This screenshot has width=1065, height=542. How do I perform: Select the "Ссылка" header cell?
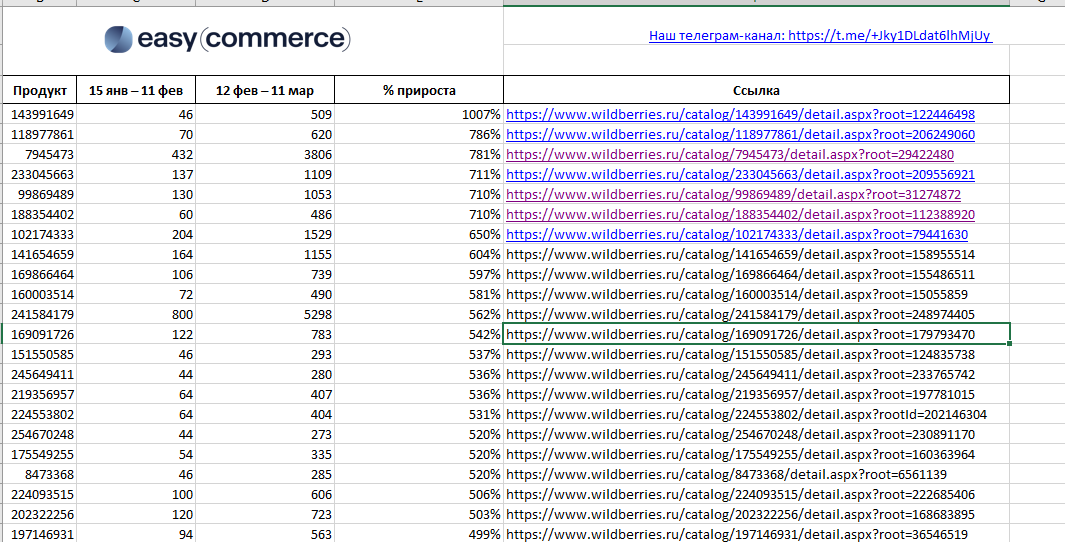756,91
